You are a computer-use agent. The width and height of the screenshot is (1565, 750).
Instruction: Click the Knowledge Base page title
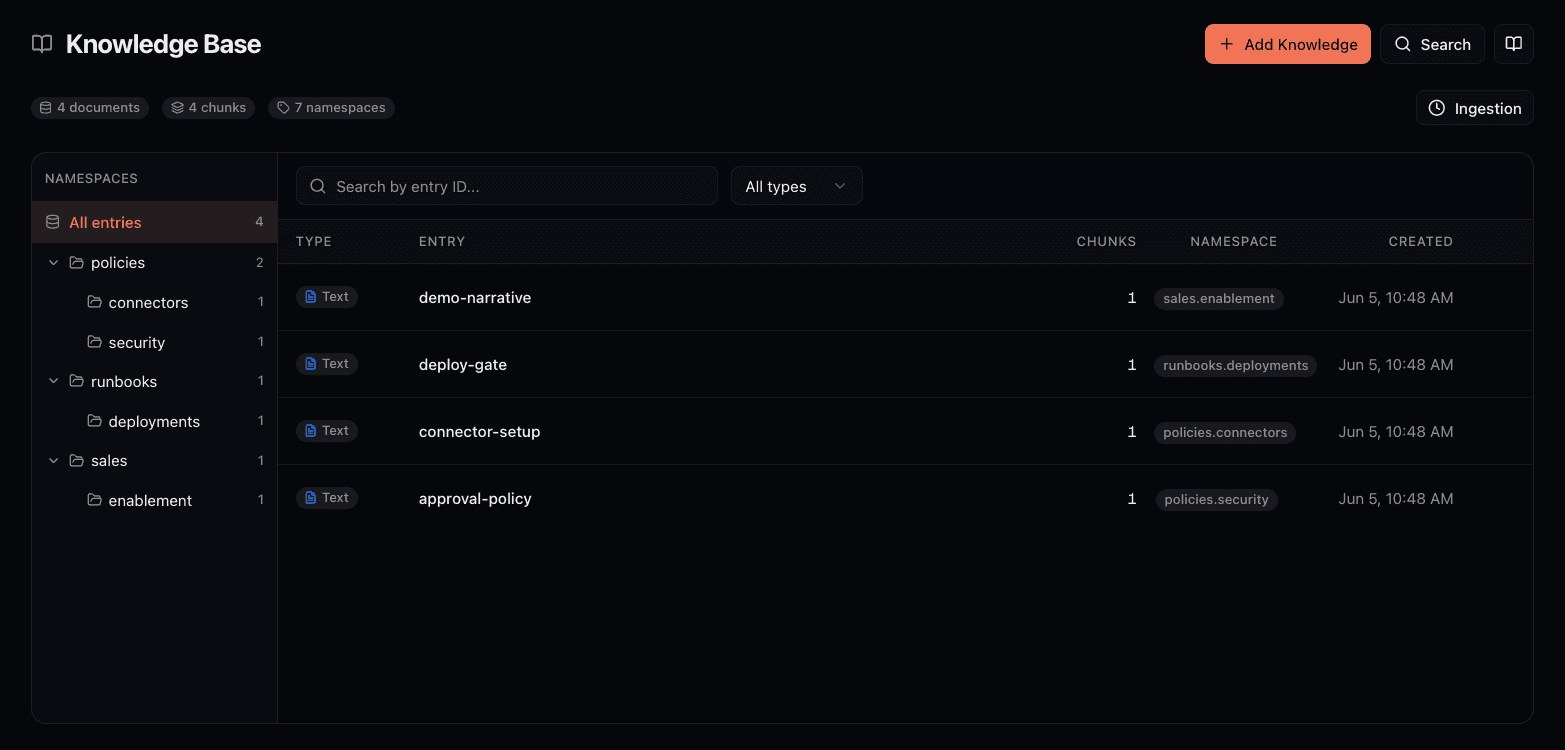[164, 44]
